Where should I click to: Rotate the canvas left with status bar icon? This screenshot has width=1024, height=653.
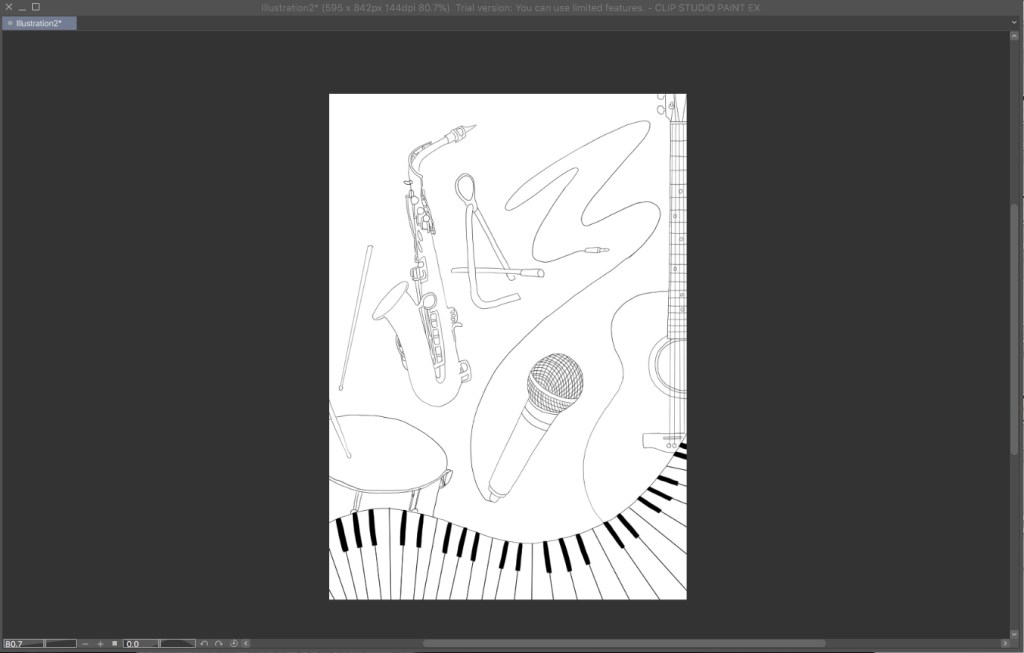[204, 644]
